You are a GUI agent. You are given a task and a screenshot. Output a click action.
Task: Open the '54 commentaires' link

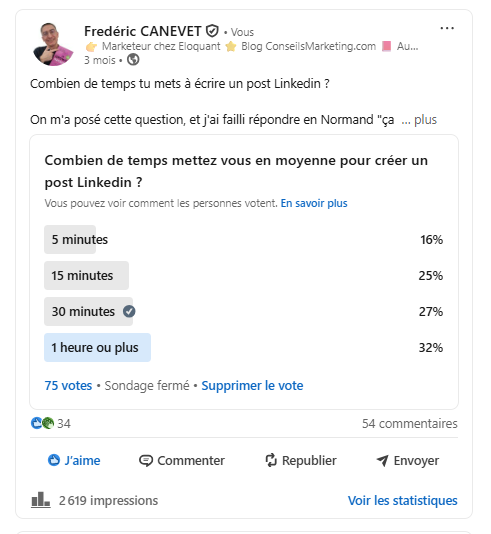tap(410, 423)
